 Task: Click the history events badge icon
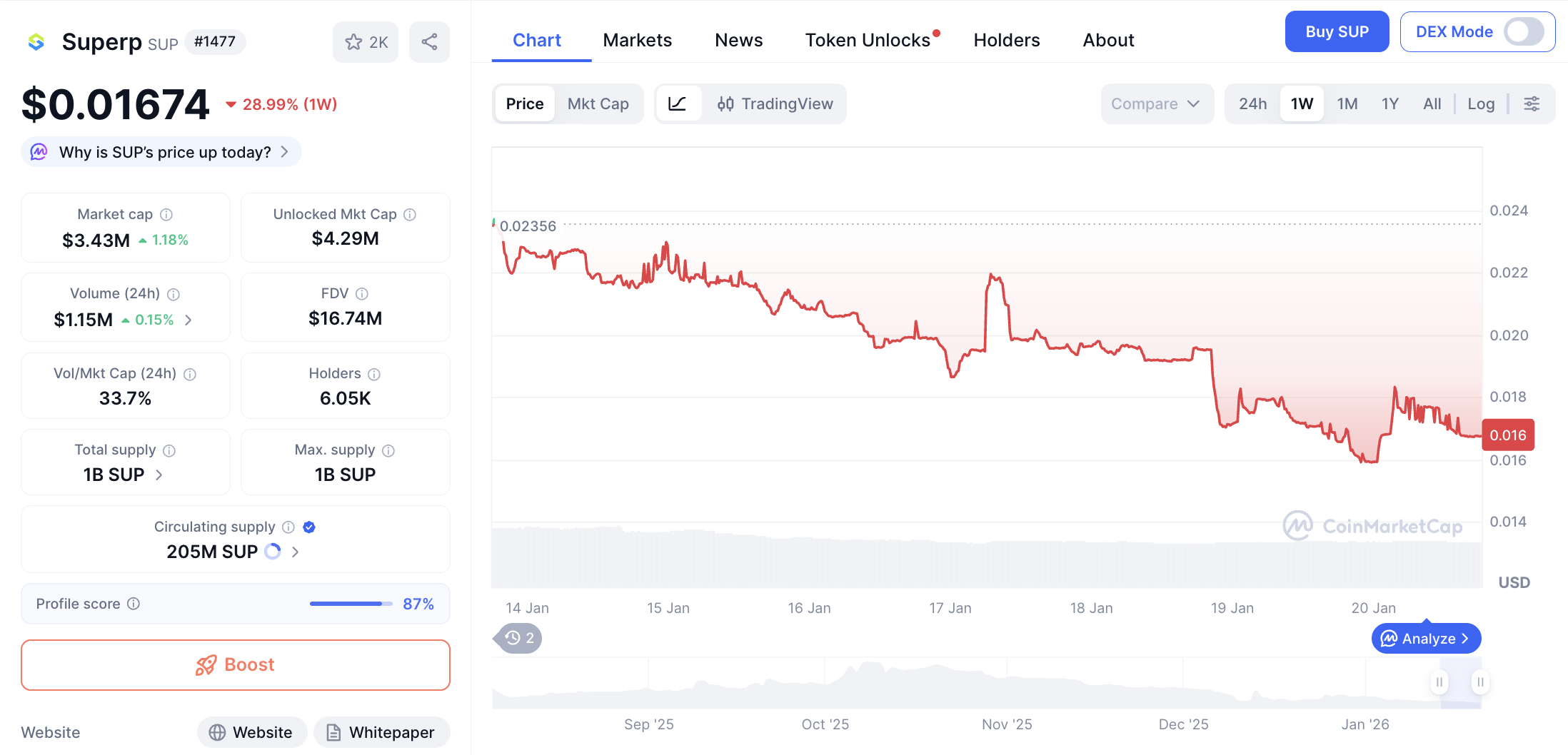click(519, 638)
